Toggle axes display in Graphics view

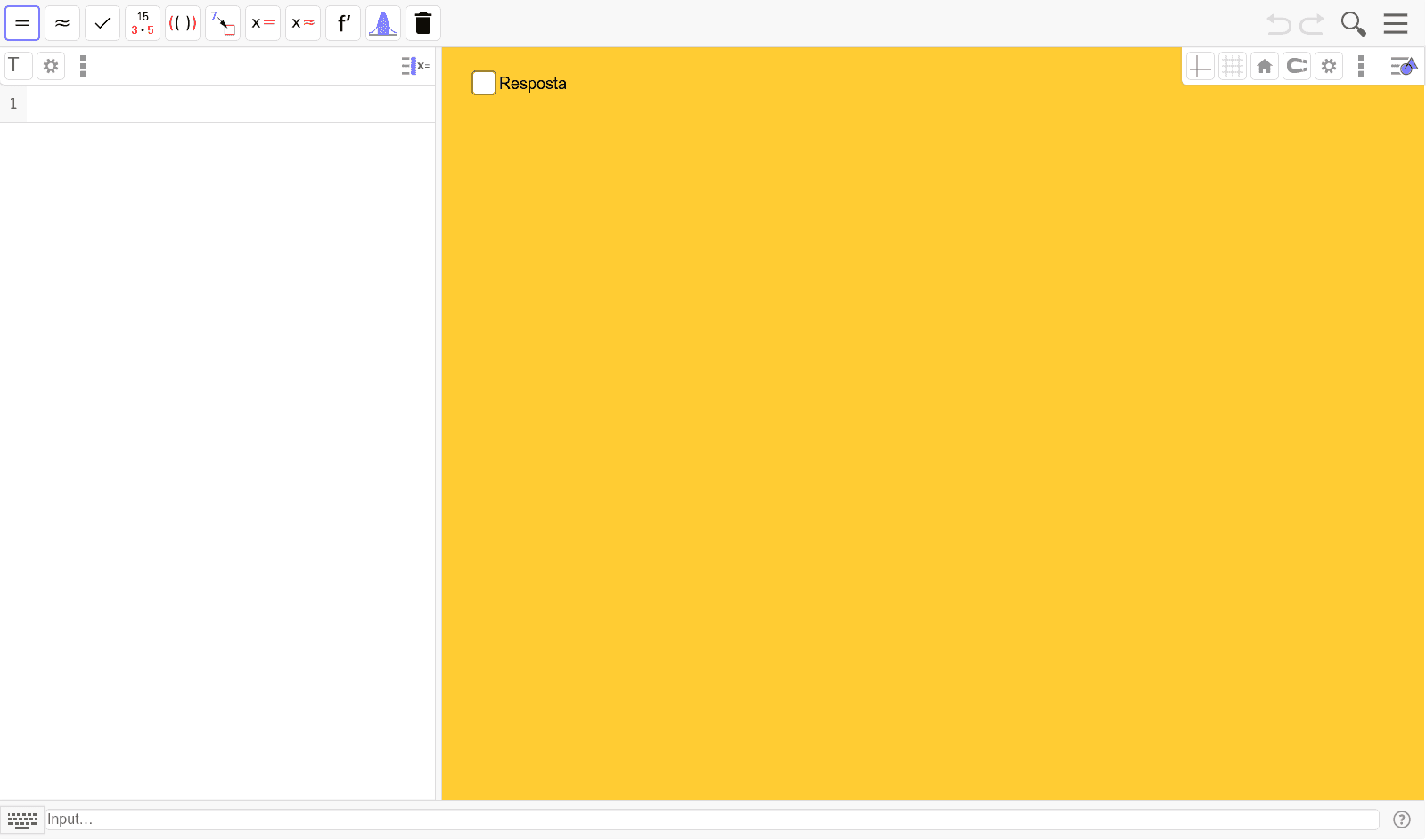pos(1201,66)
